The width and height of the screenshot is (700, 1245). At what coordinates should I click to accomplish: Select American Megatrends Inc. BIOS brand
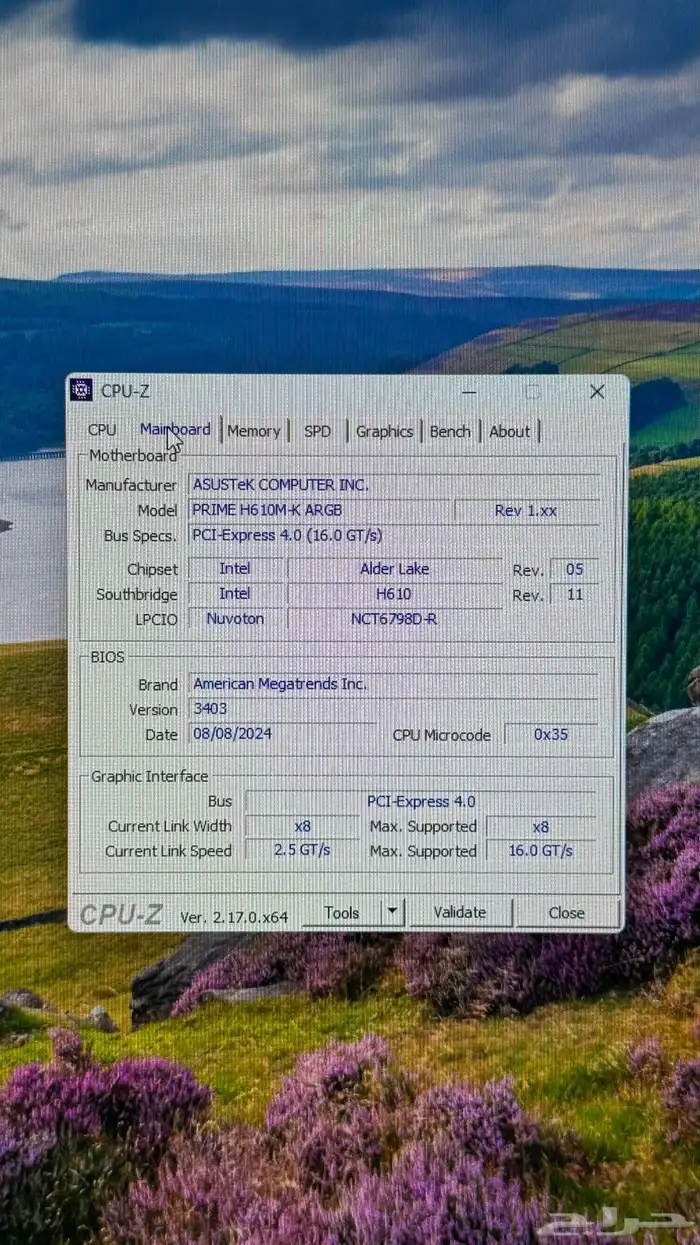[393, 684]
